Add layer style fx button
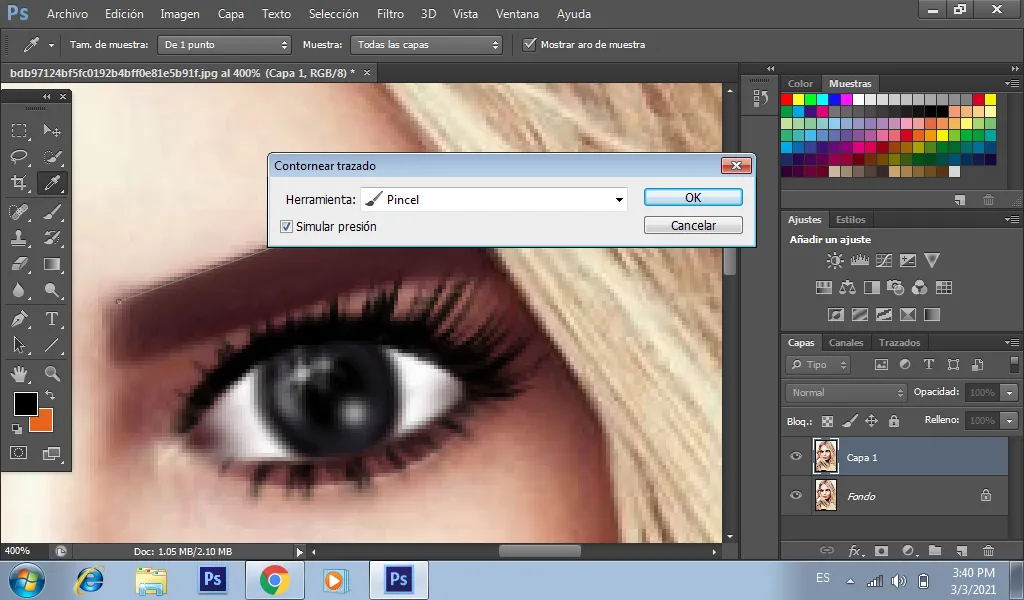This screenshot has height=600, width=1024. 855,550
